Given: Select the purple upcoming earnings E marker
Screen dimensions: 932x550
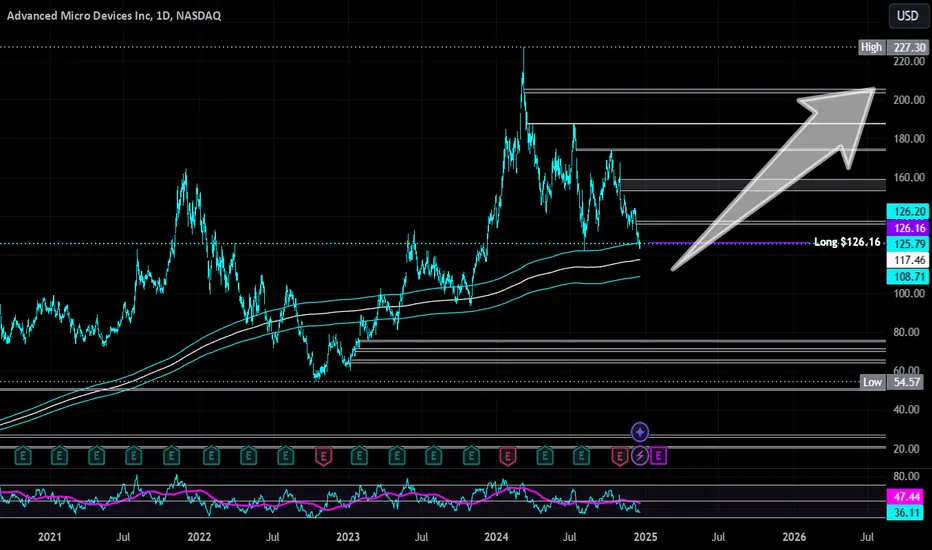Looking at the screenshot, I should pyautogui.click(x=658, y=456).
